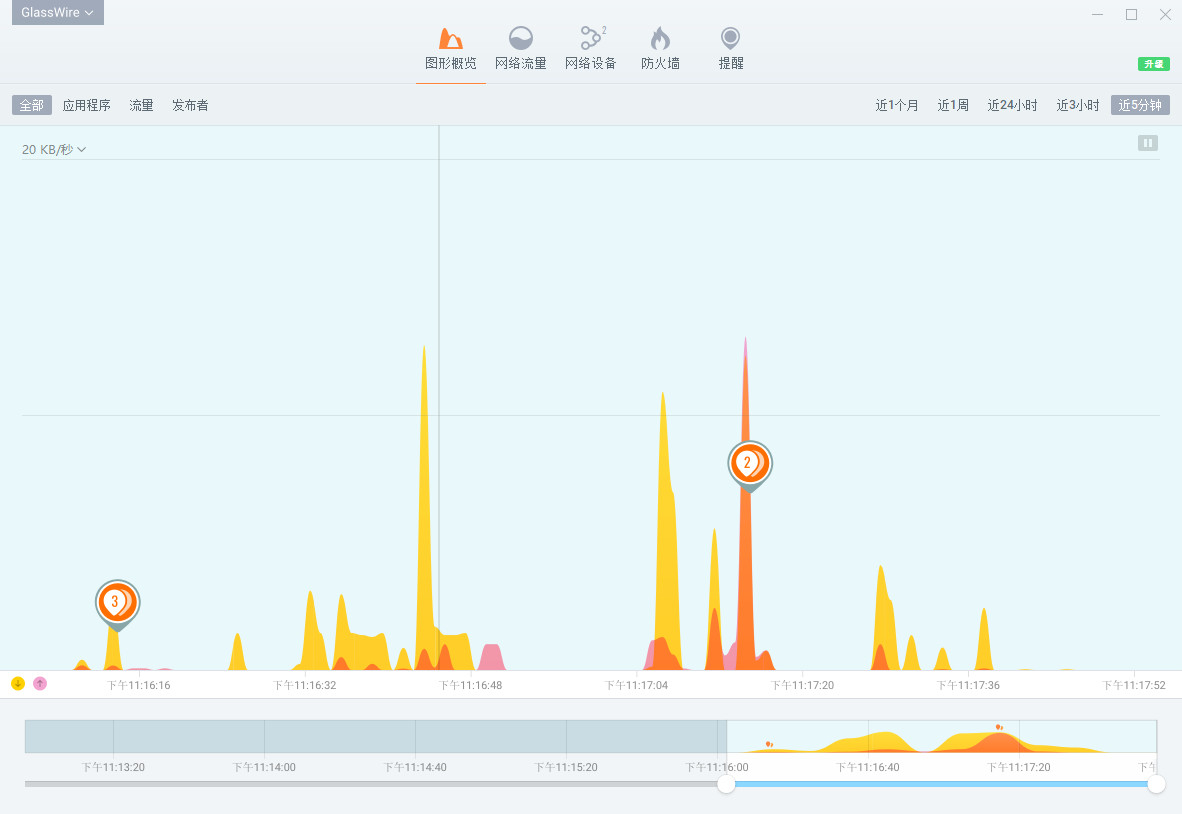Click the green 升级 upgrade button
The width and height of the screenshot is (1182, 814).
point(1153,64)
